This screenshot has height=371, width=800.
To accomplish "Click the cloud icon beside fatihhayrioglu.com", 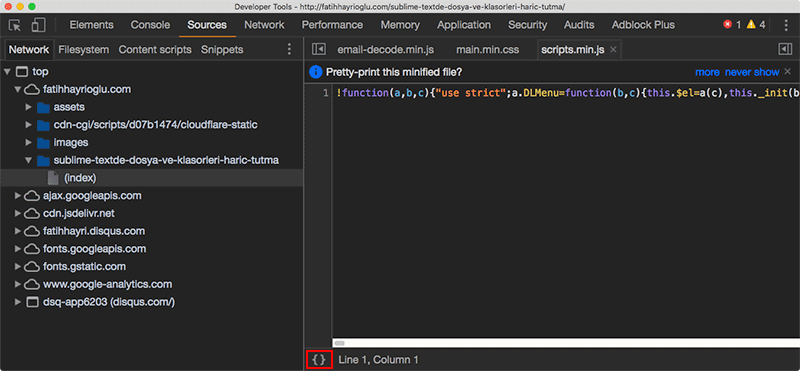I will (32, 89).
